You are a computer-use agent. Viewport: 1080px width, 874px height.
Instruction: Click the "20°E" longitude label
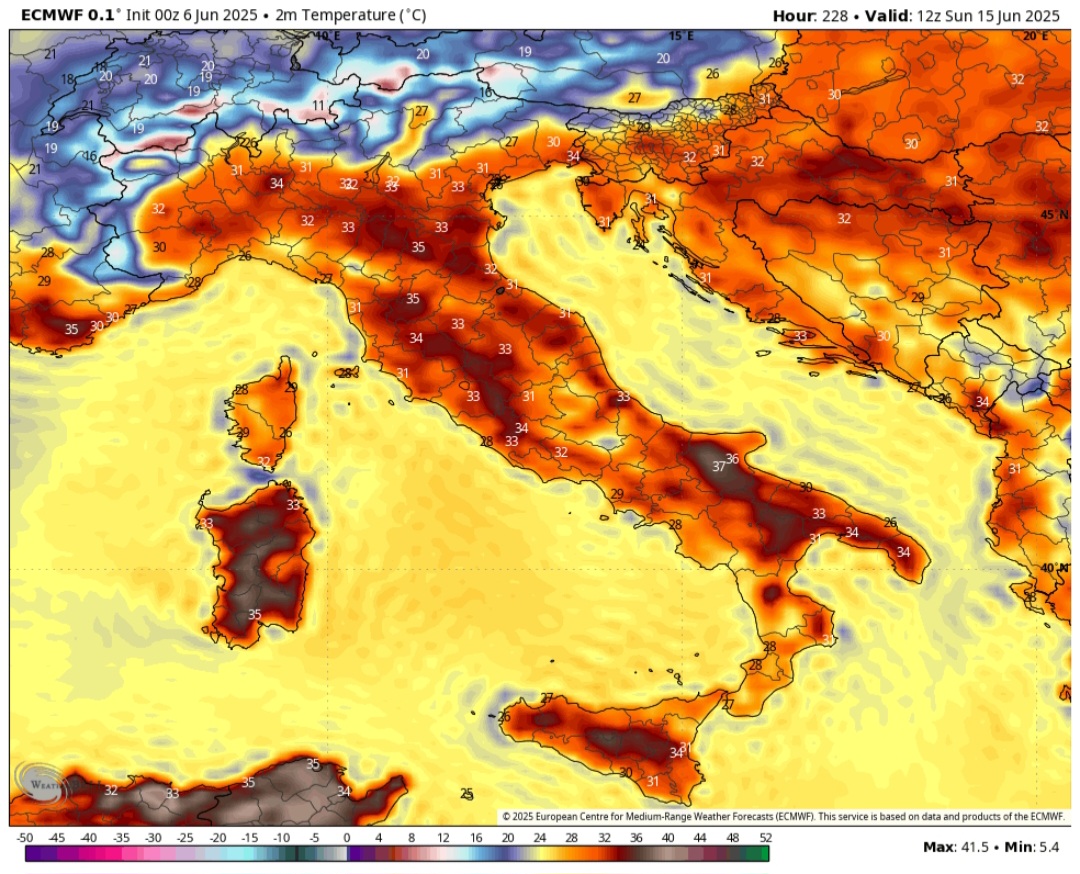pos(1035,36)
